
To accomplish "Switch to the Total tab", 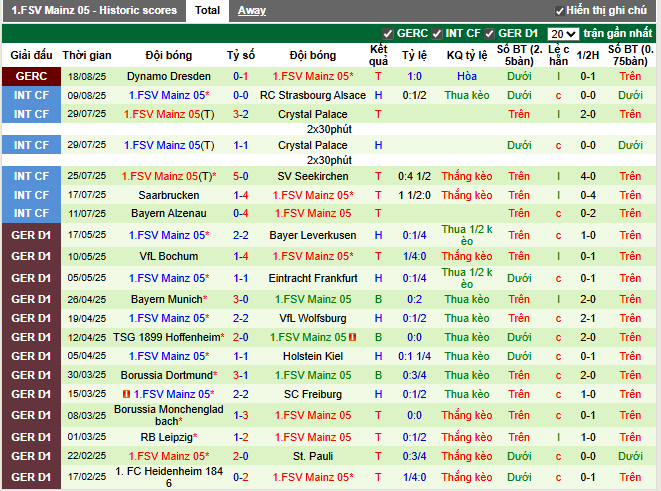I will [207, 10].
